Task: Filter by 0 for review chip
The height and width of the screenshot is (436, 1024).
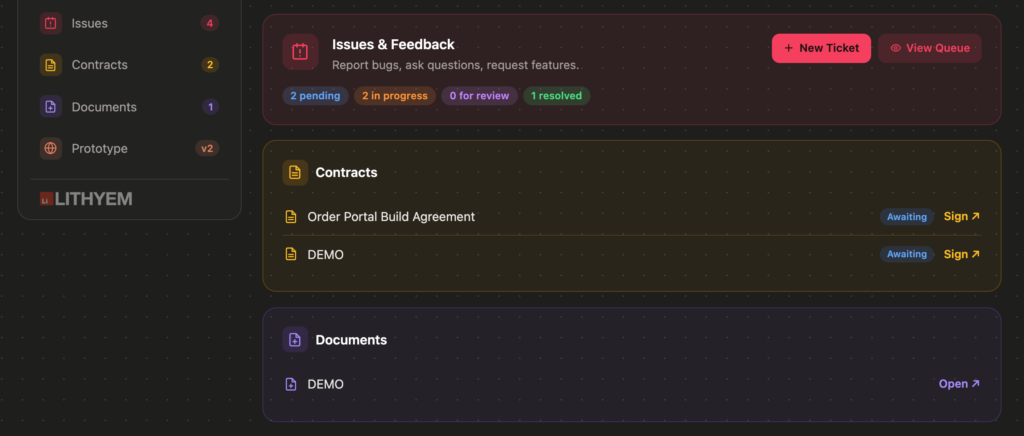Action: coord(479,96)
